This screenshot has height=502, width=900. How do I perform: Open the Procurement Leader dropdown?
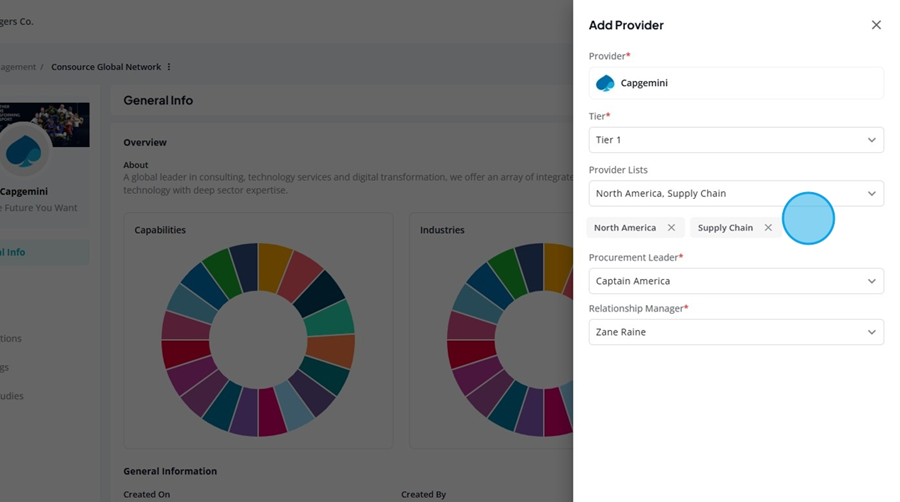pos(736,281)
